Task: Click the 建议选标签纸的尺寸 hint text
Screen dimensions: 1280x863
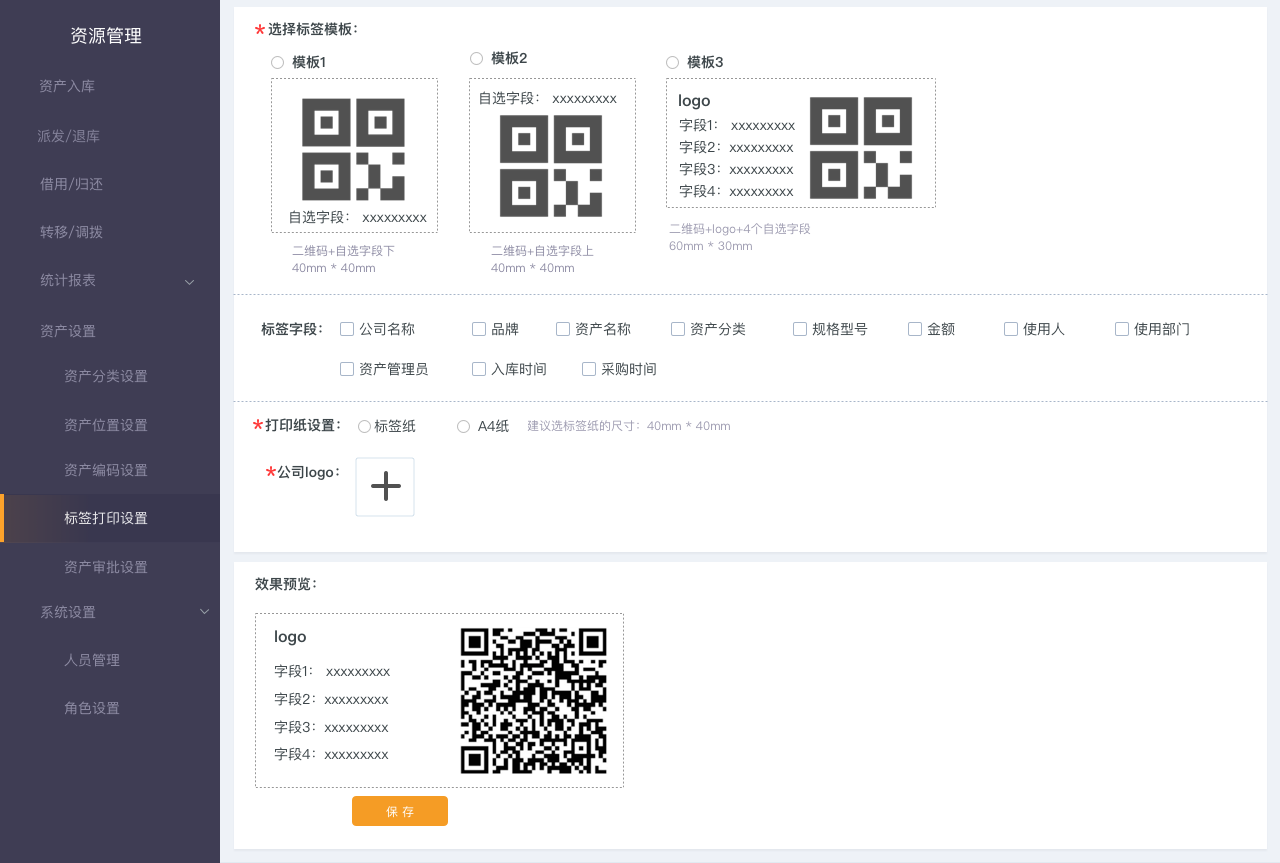Action: [629, 426]
